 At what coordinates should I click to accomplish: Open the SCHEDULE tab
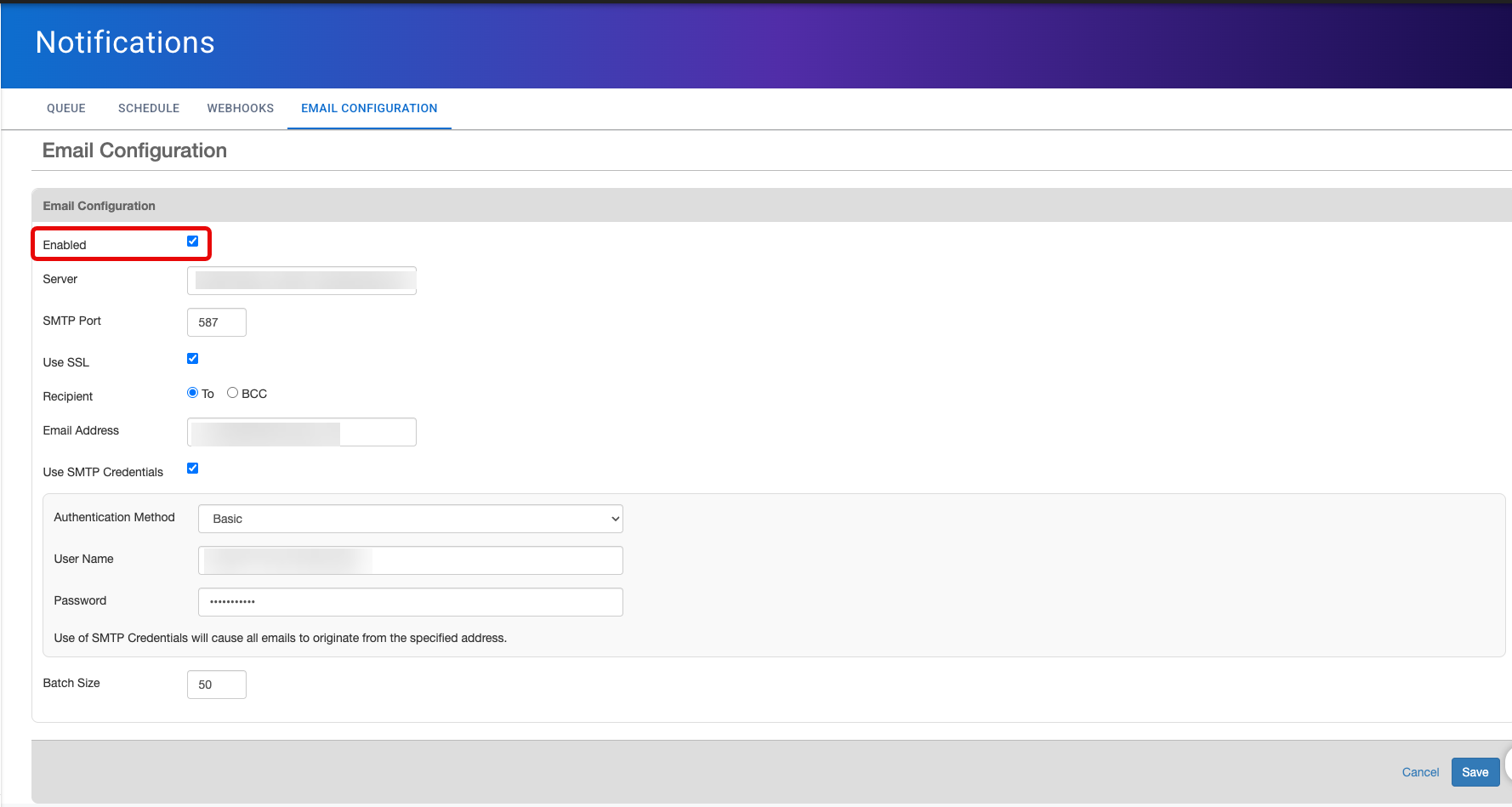pyautogui.click(x=148, y=108)
